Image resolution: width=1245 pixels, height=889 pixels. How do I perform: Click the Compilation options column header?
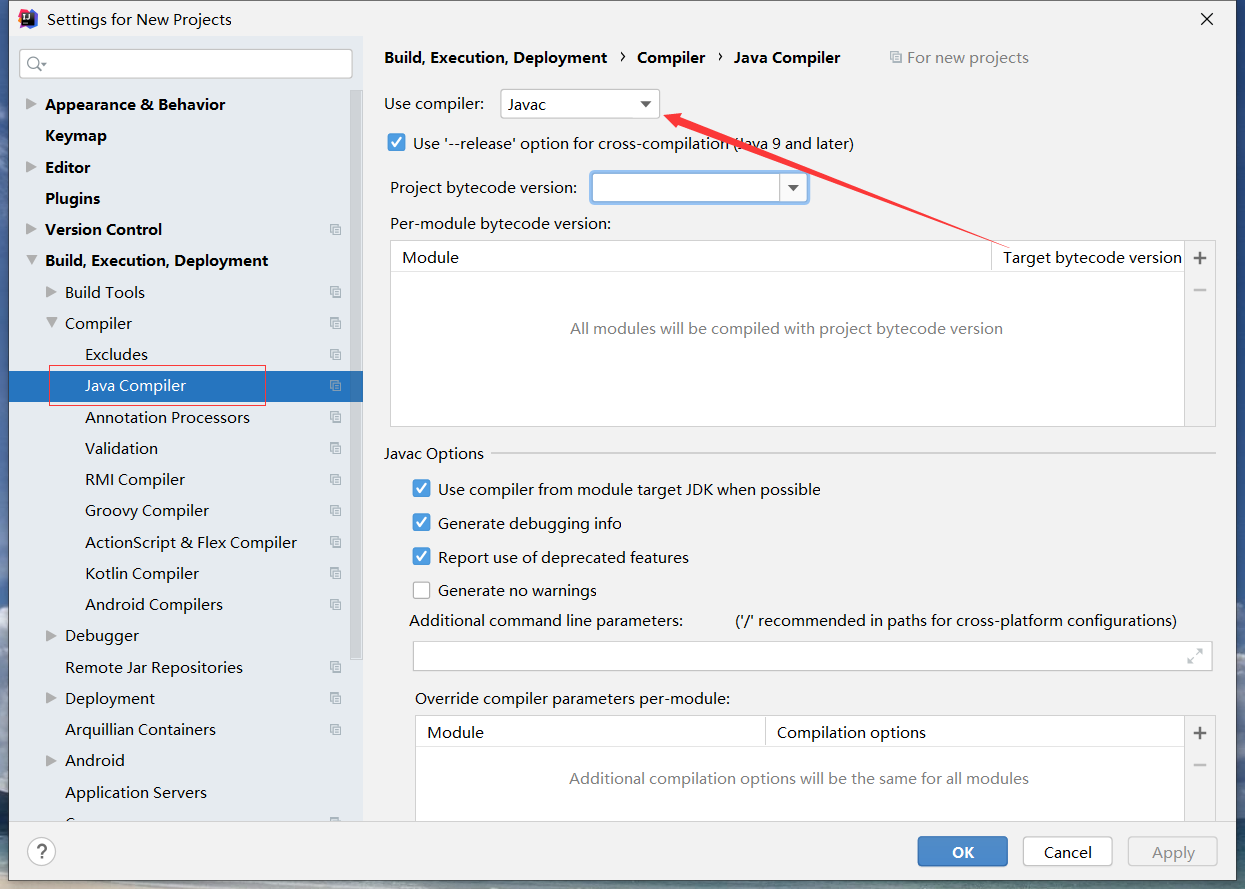pyautogui.click(x=852, y=732)
